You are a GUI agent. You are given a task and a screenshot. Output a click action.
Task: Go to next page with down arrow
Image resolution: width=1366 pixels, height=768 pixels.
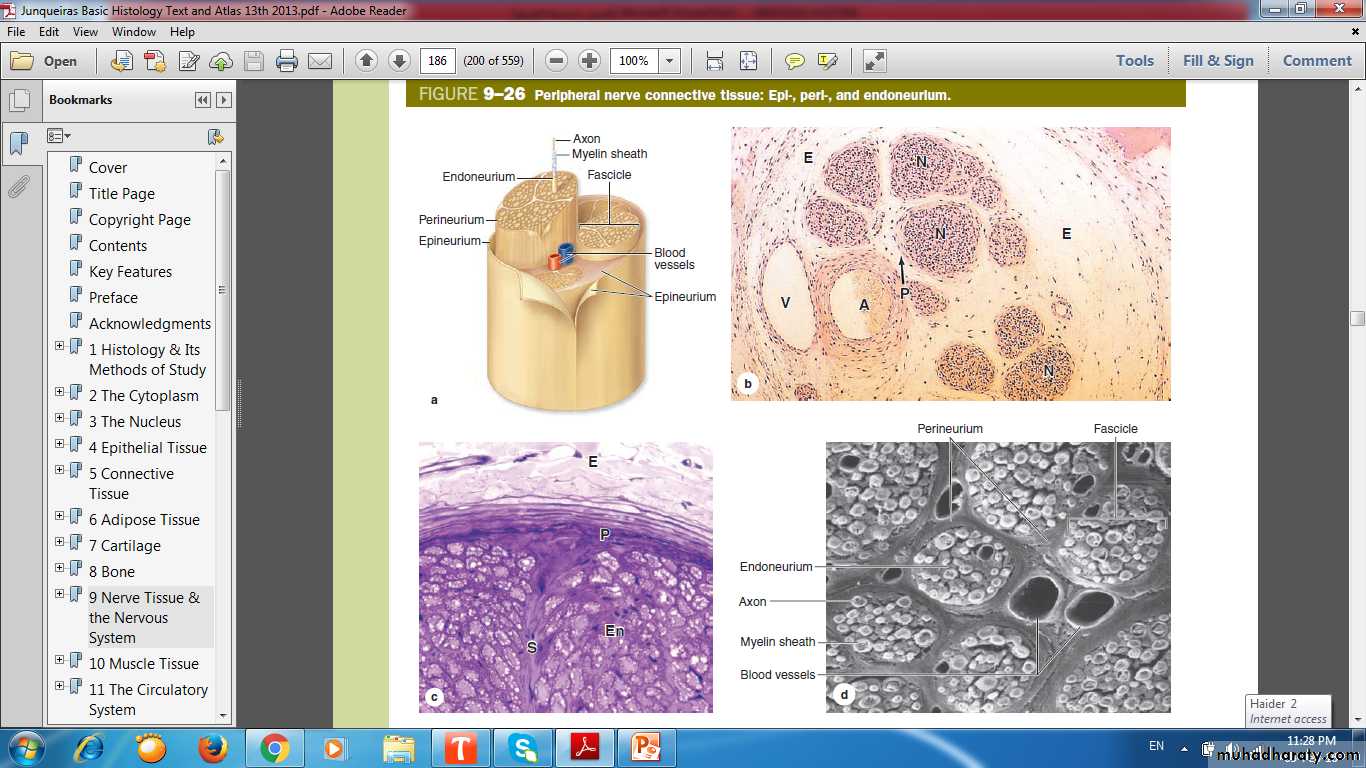399,61
